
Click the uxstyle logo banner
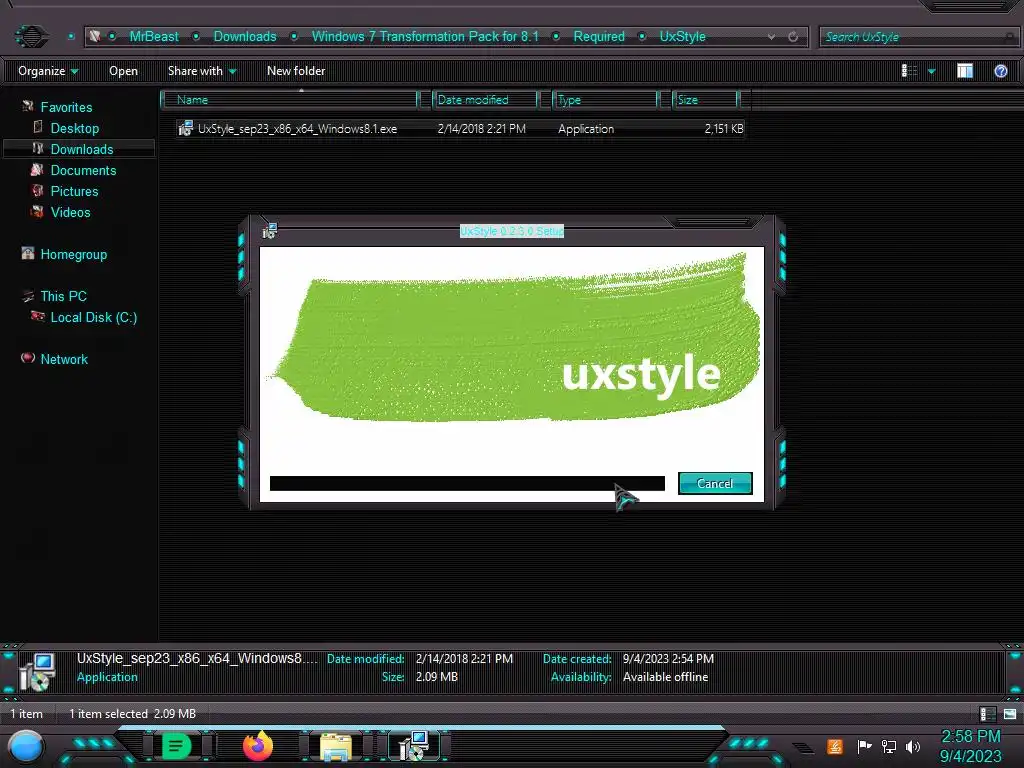tap(512, 338)
